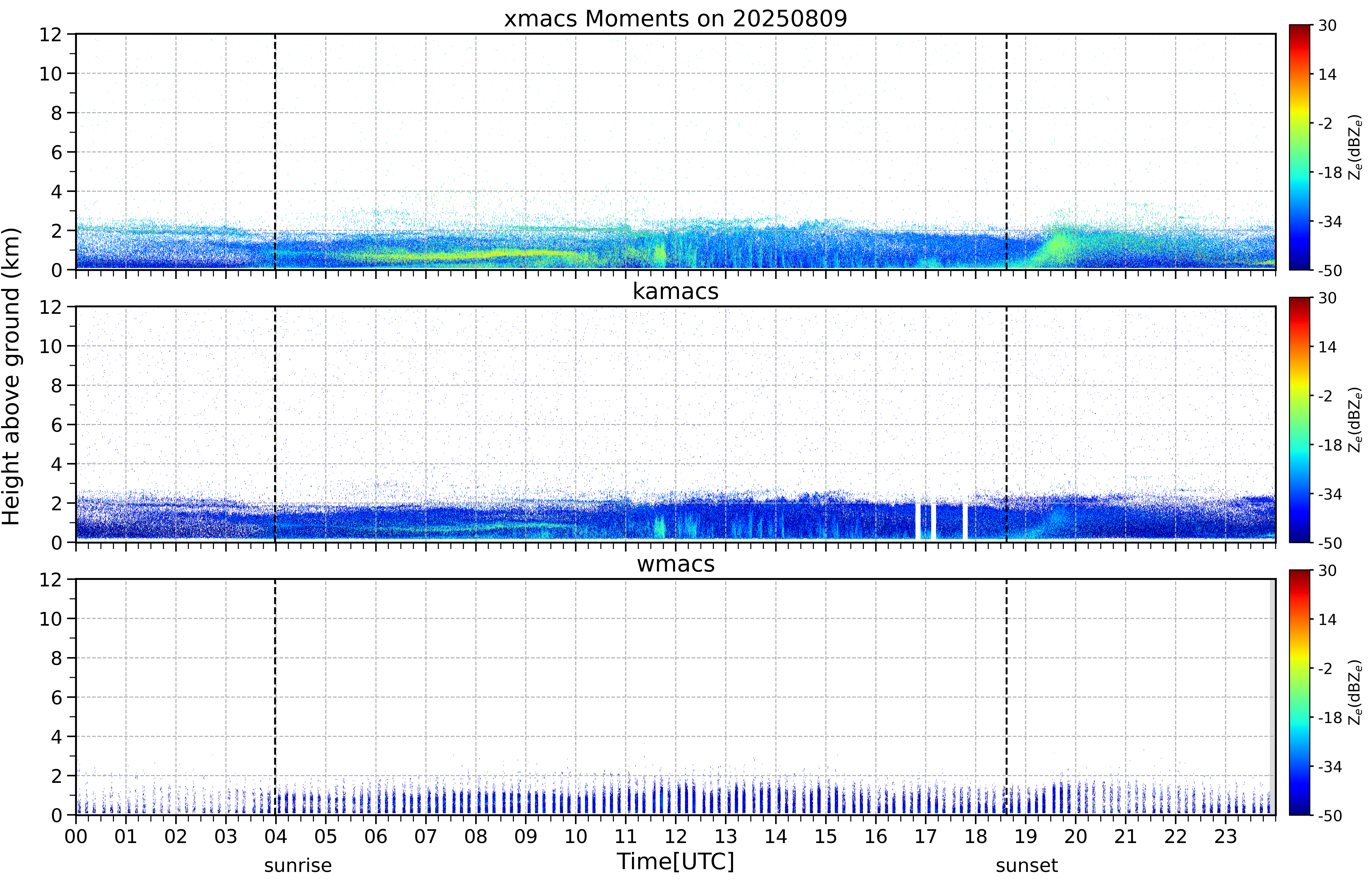Click the "00" hour tick label
The width and height of the screenshot is (1372, 885).
coord(76,837)
